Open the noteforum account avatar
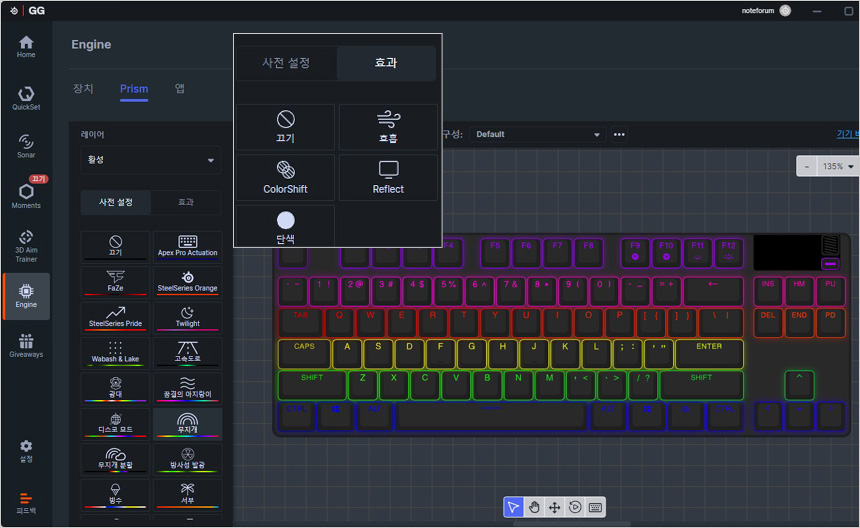860x528 pixels. [x=785, y=10]
